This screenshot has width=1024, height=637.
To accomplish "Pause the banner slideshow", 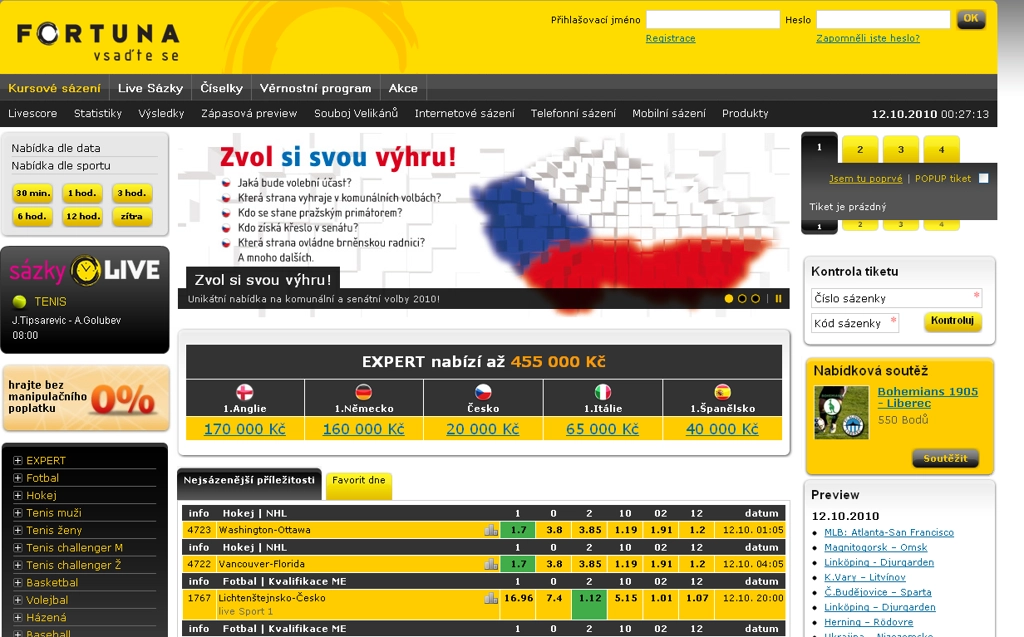I will tap(778, 299).
